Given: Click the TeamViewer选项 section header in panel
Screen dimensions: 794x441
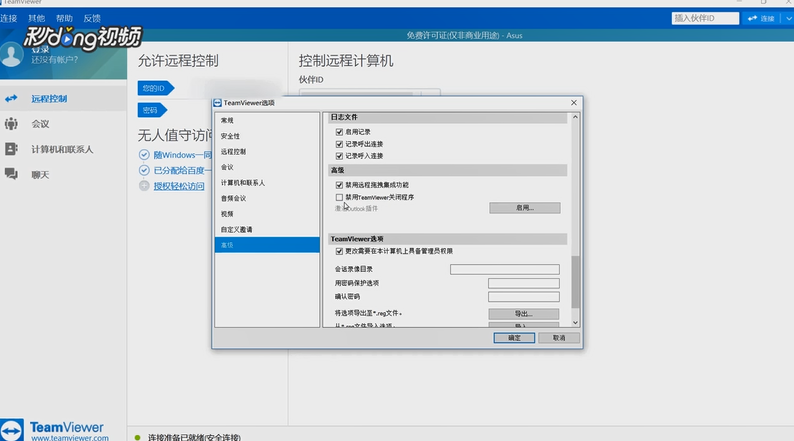Looking at the screenshot, I should pos(448,238).
